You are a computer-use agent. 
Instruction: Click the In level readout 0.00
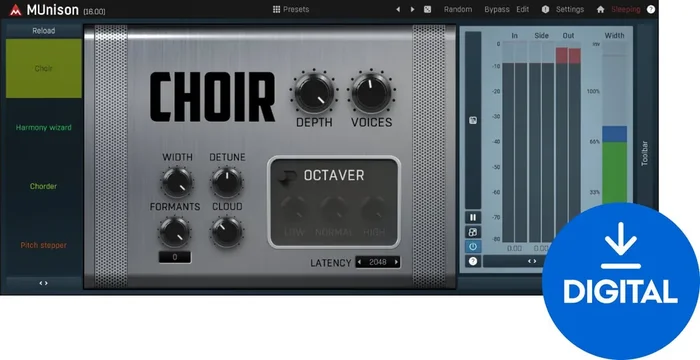tap(514, 248)
